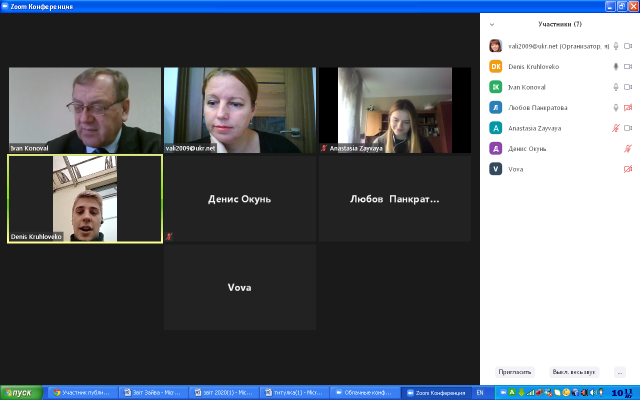
Task: Click the camera icon for vali2009@ukr.net
Action: [x=628, y=46]
